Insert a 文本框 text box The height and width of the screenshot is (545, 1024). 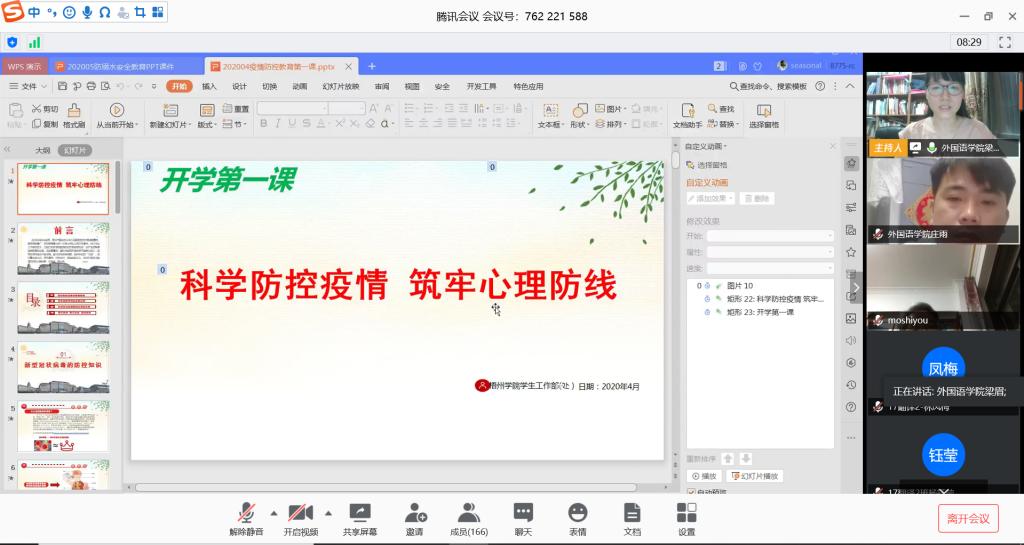pos(551,116)
